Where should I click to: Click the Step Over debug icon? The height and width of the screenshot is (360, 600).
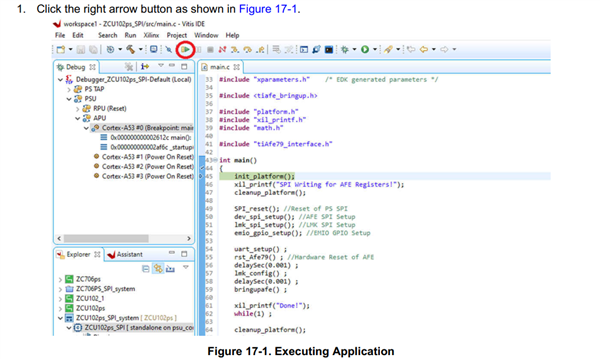[247, 49]
